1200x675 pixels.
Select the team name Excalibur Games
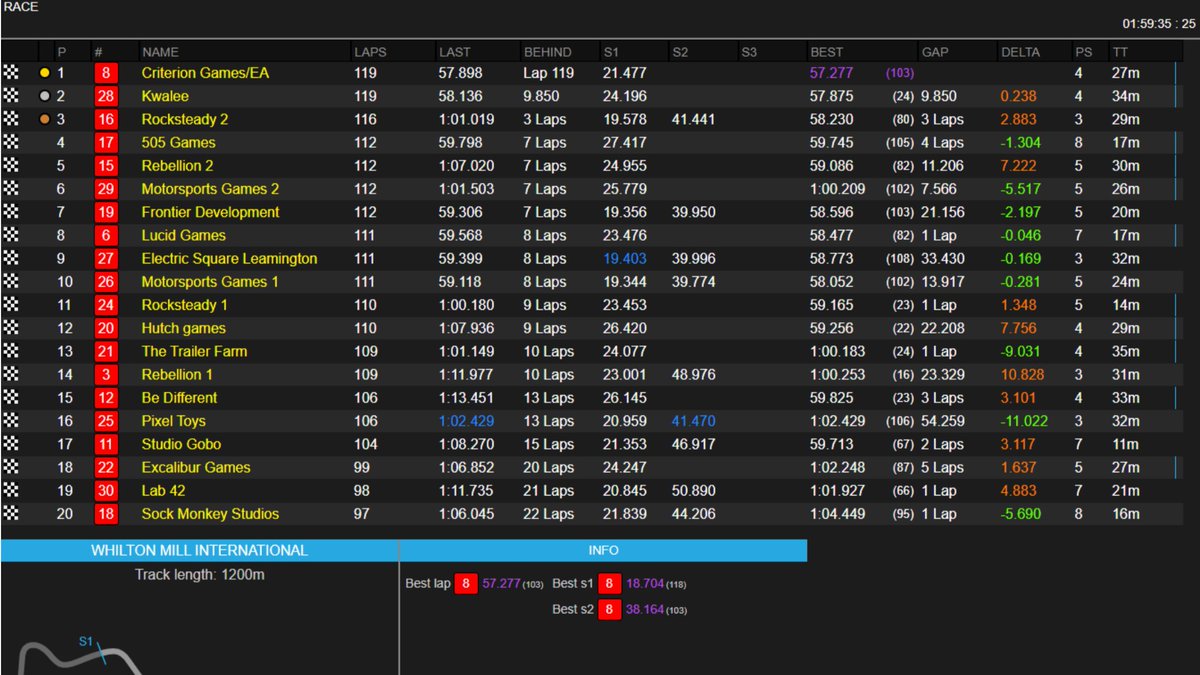click(x=196, y=467)
